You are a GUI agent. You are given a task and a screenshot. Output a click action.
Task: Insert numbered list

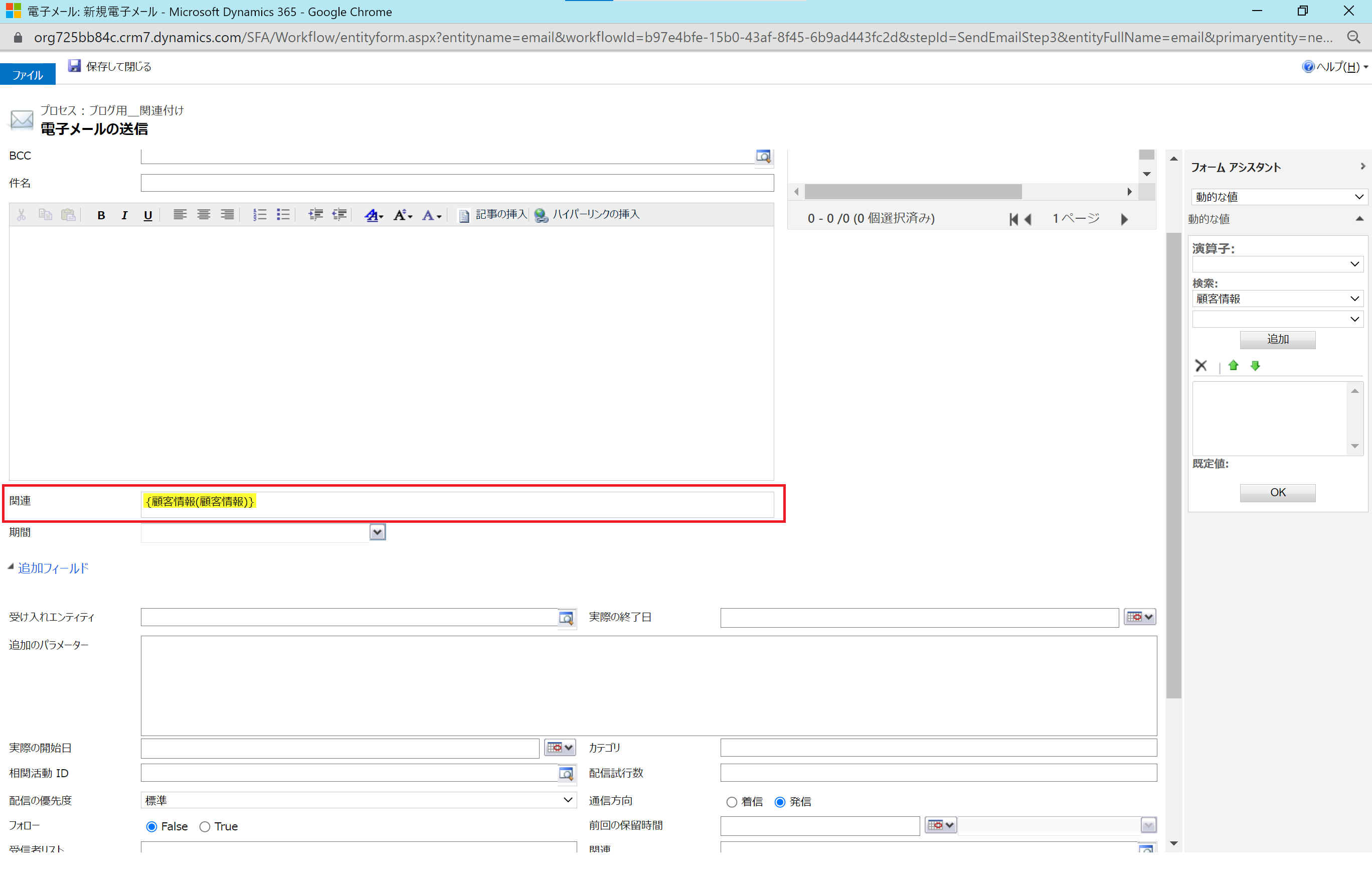pos(259,215)
